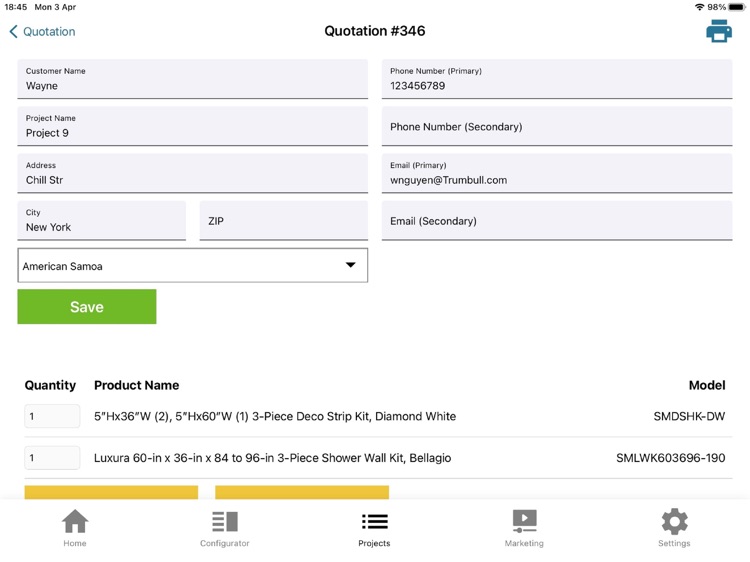Edit the primary phone number field
This screenshot has height=562, width=750.
[557, 79]
